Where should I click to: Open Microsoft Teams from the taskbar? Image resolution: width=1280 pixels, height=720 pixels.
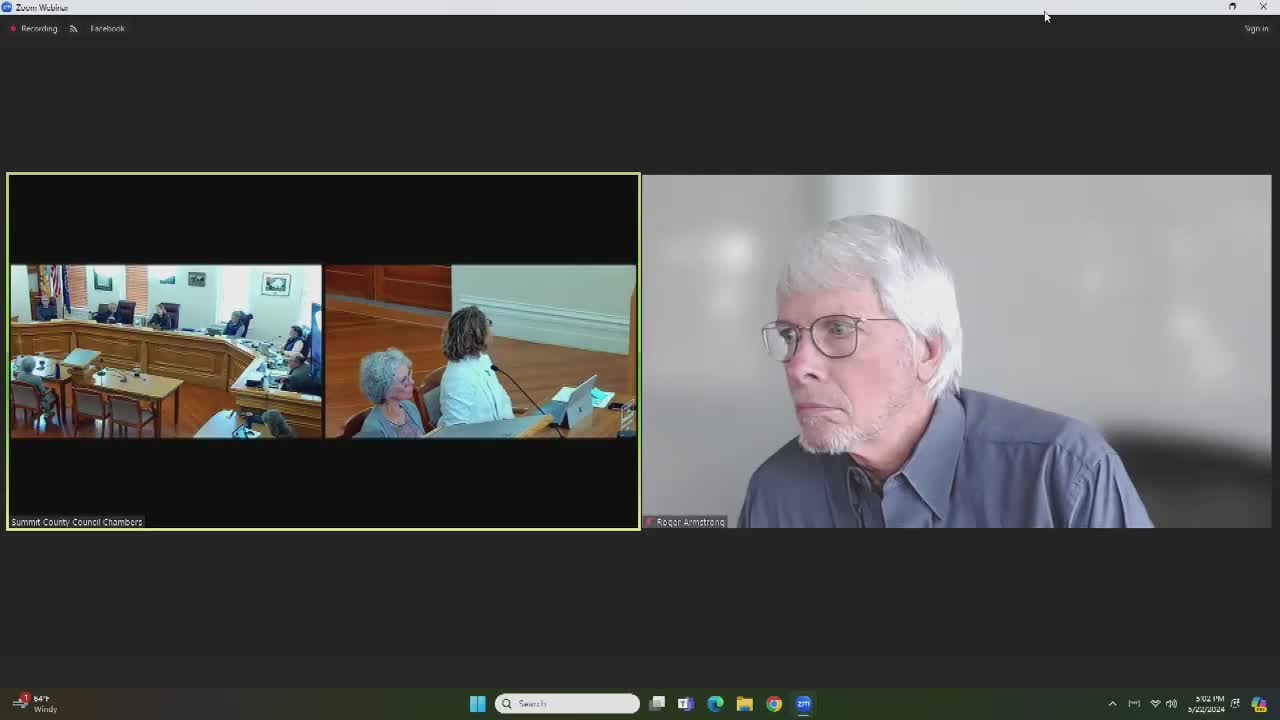pos(686,704)
